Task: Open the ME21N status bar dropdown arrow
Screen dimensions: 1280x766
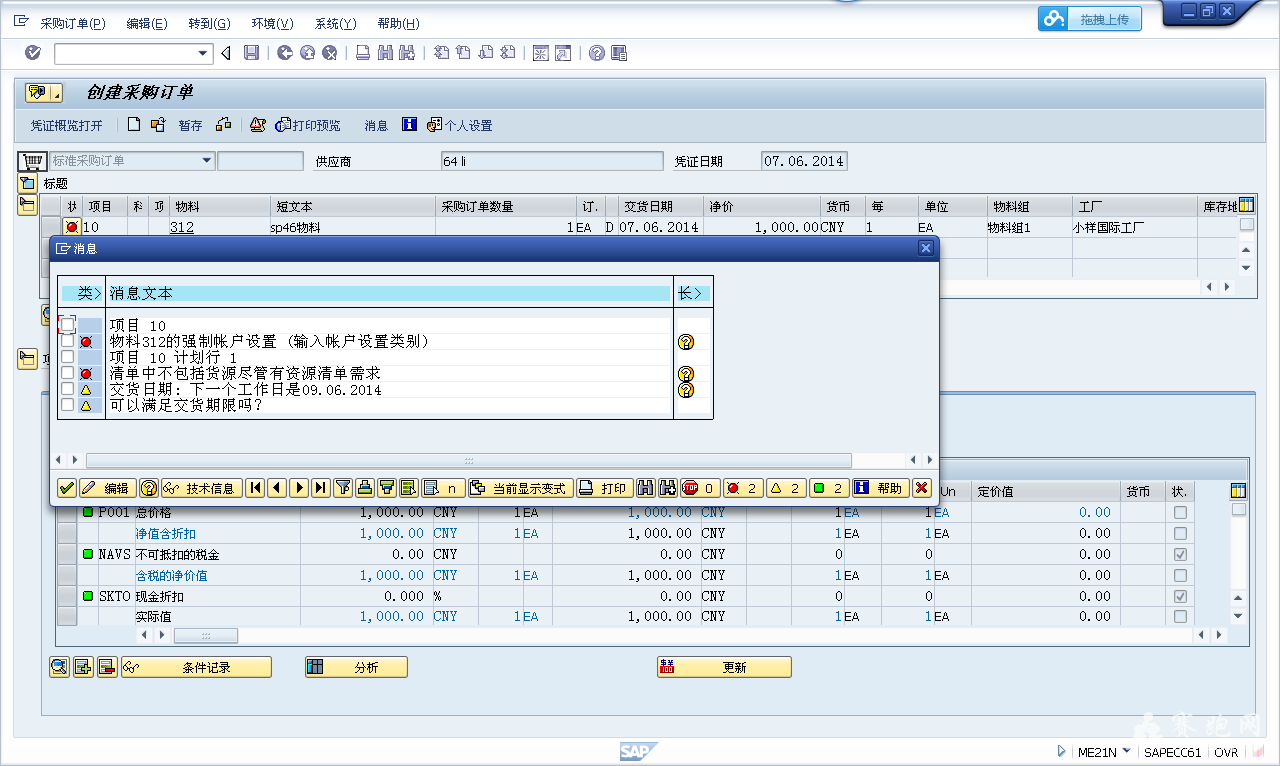Action: (1127, 751)
